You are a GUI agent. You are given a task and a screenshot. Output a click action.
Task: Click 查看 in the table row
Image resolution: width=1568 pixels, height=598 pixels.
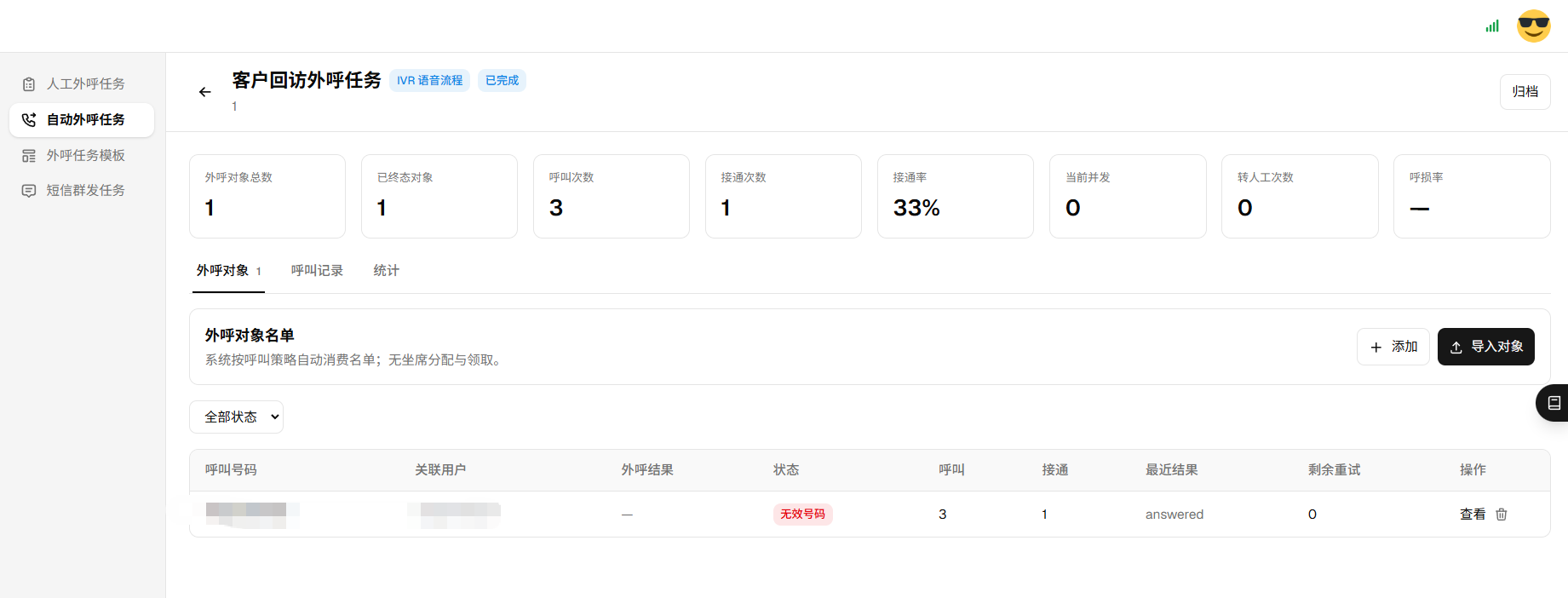pyautogui.click(x=1473, y=515)
